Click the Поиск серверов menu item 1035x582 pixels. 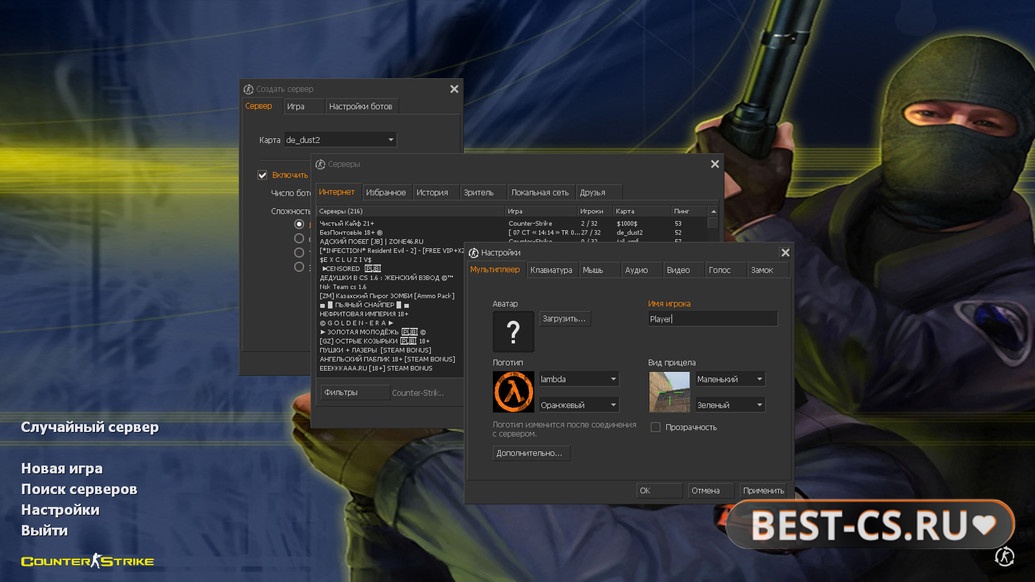[79, 489]
